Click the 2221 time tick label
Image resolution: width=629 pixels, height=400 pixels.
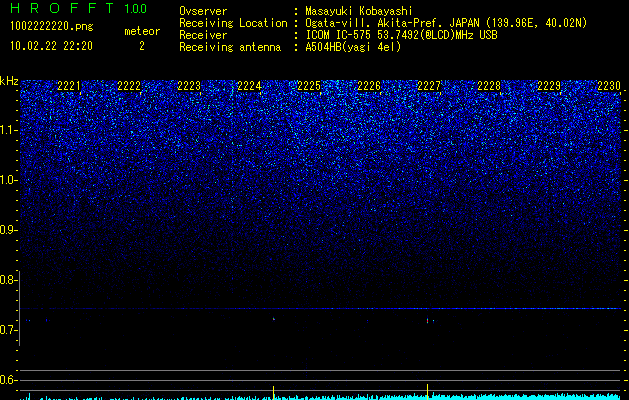(69, 86)
